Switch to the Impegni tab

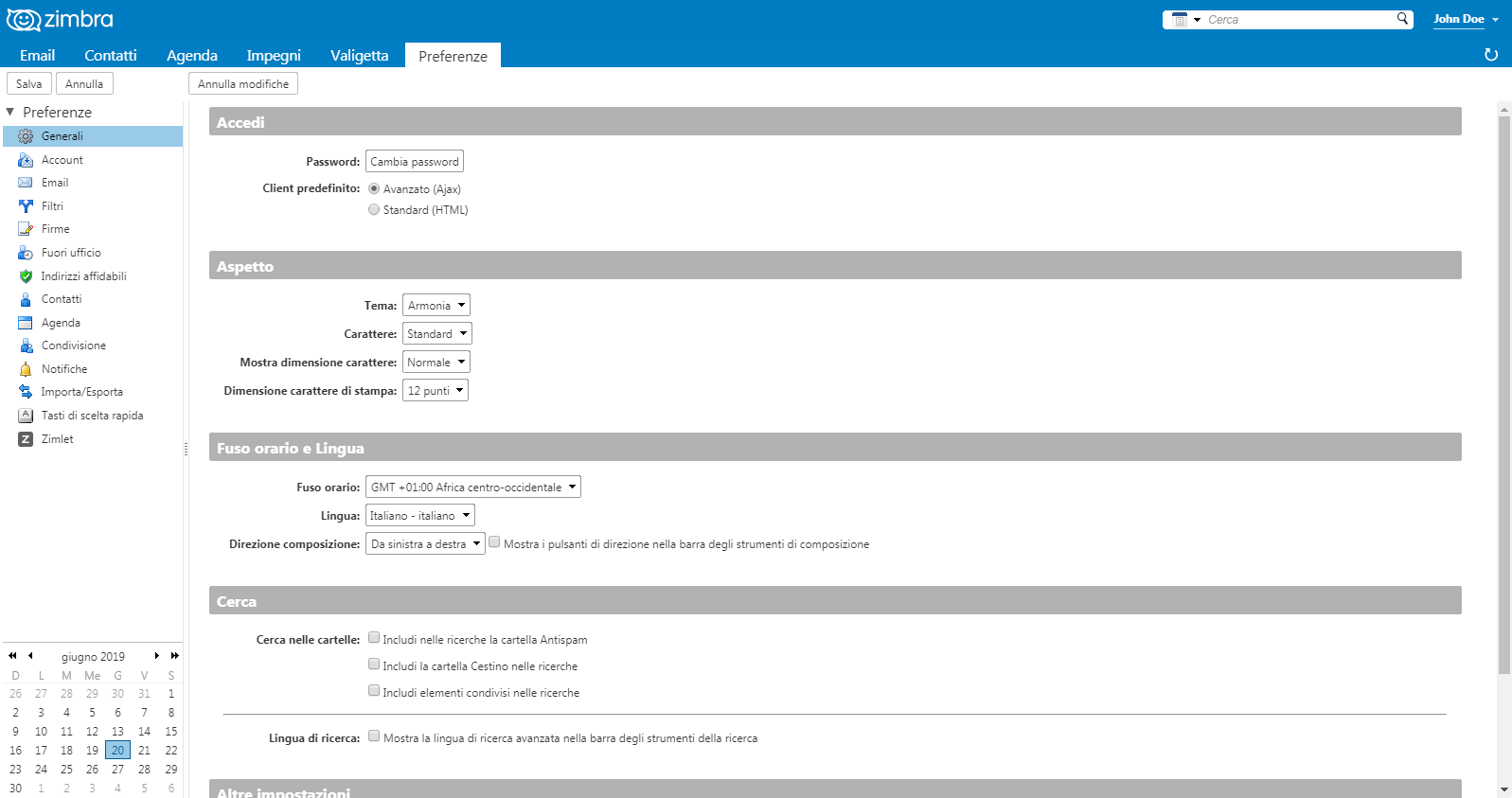274,55
